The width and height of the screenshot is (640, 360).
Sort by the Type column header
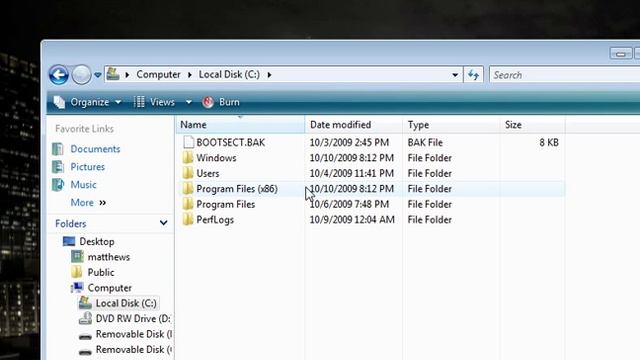451,125
